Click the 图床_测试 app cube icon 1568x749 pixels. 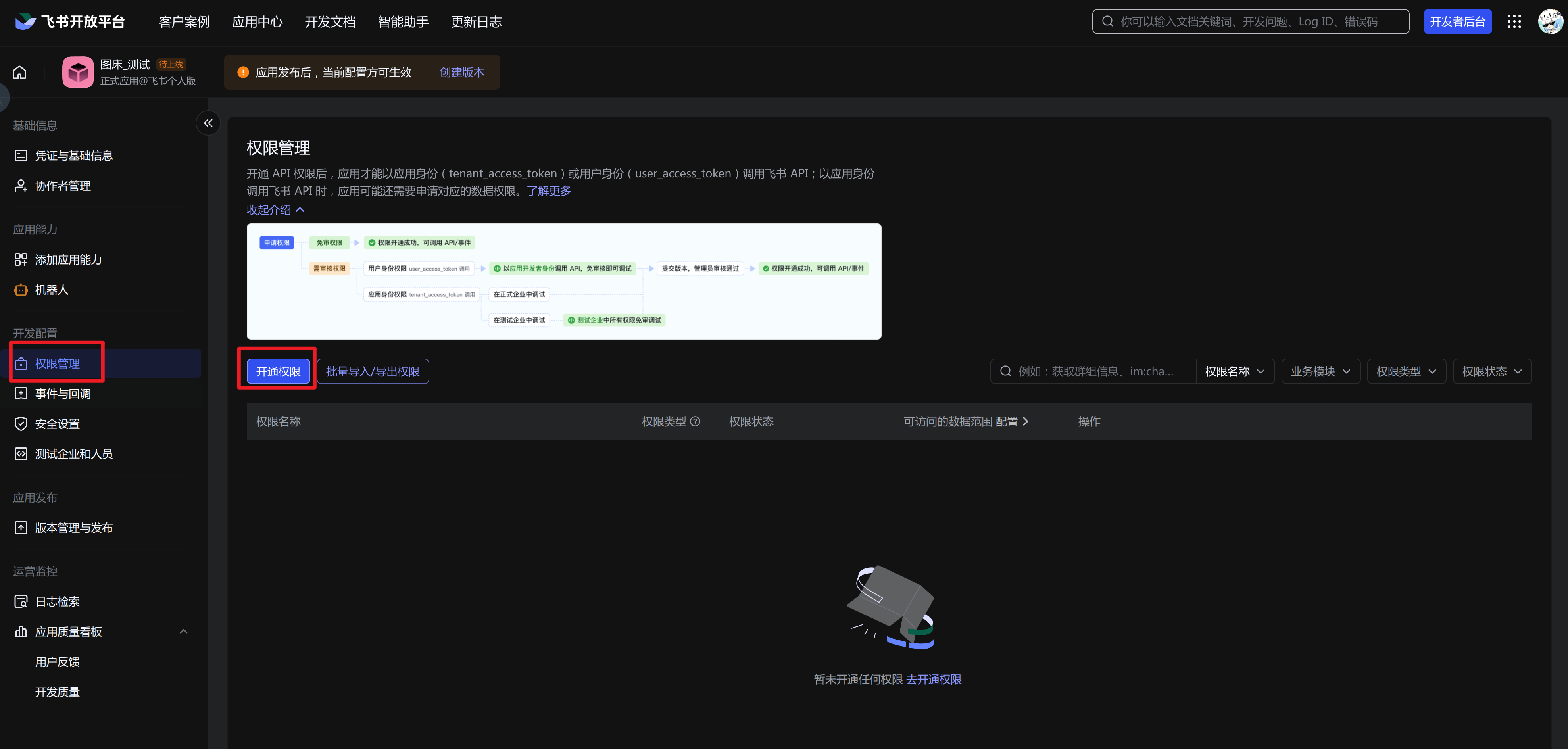[78, 73]
